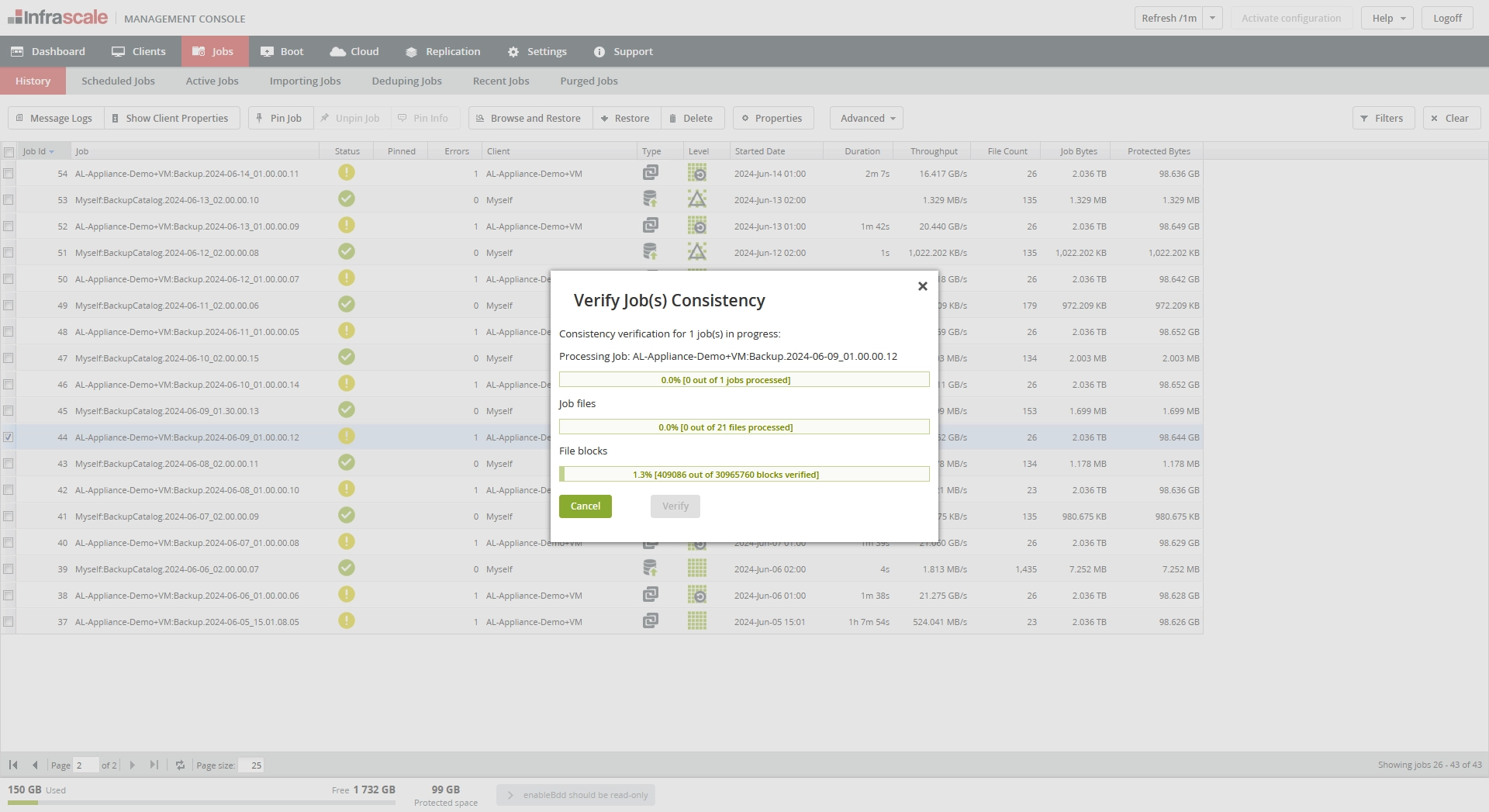The width and height of the screenshot is (1489, 812).
Task: Check the checkbox for job 49
Action: [x=9, y=306]
